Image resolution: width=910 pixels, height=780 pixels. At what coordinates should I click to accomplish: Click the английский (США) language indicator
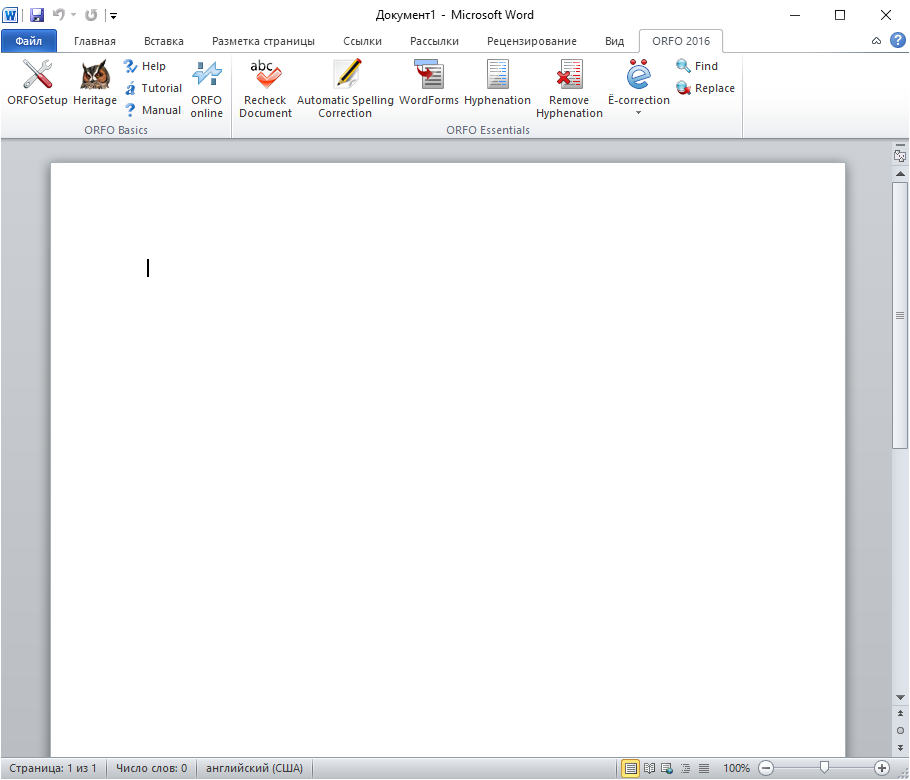click(x=254, y=768)
